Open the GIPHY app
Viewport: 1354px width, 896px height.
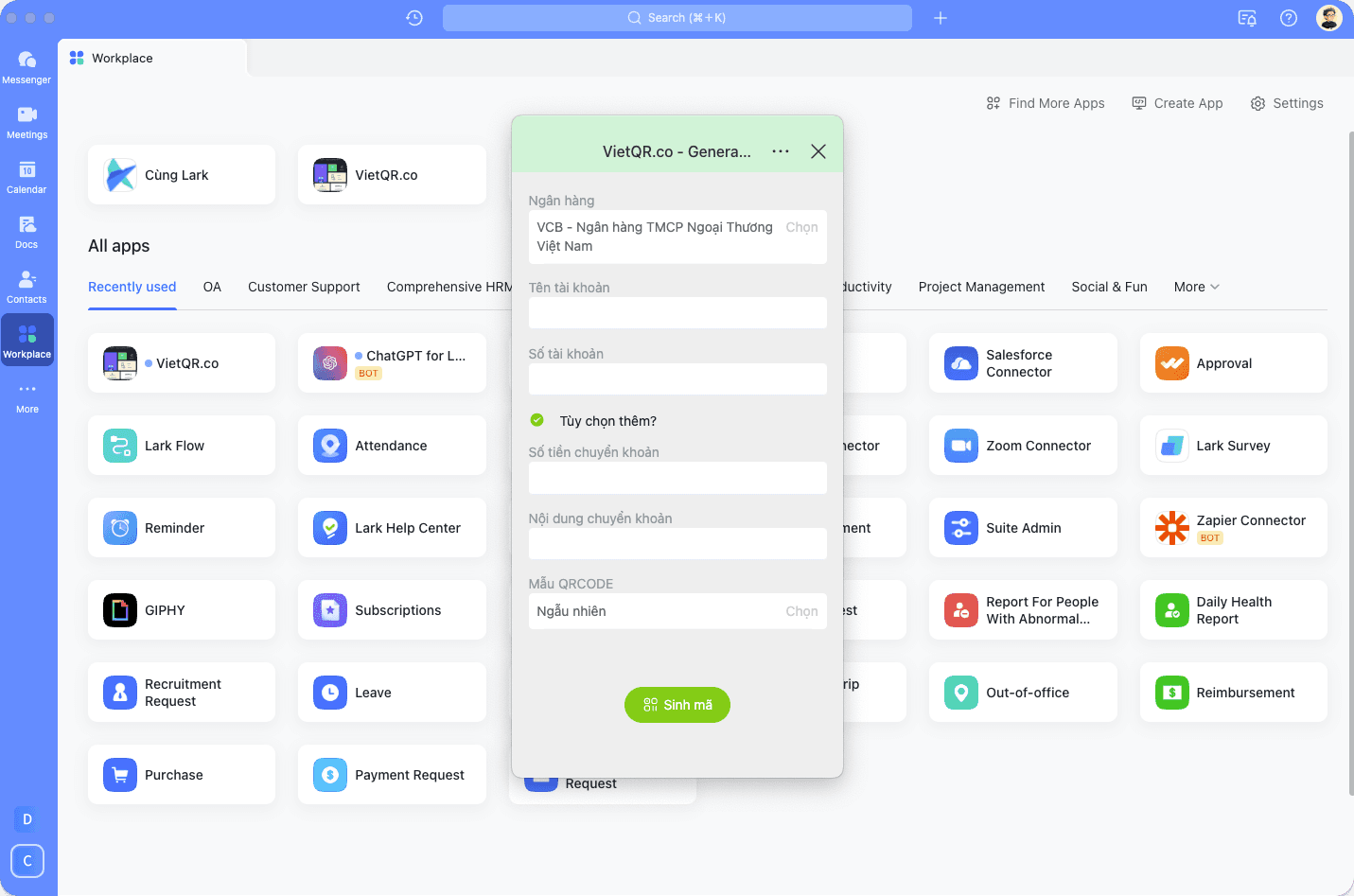[181, 610]
